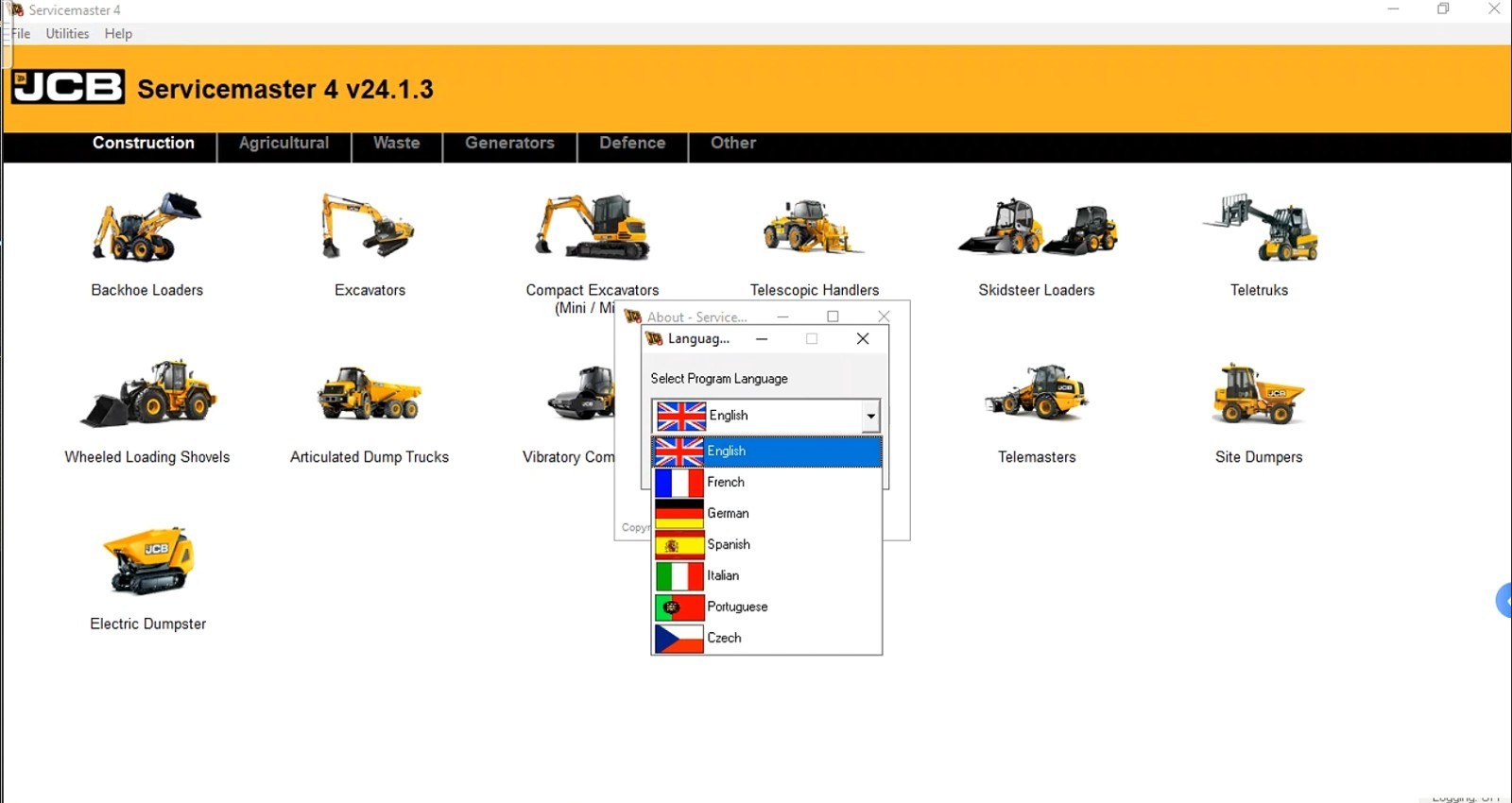Screen dimensions: 1512x803
Task: Click the Excavators label
Action: click(x=369, y=290)
